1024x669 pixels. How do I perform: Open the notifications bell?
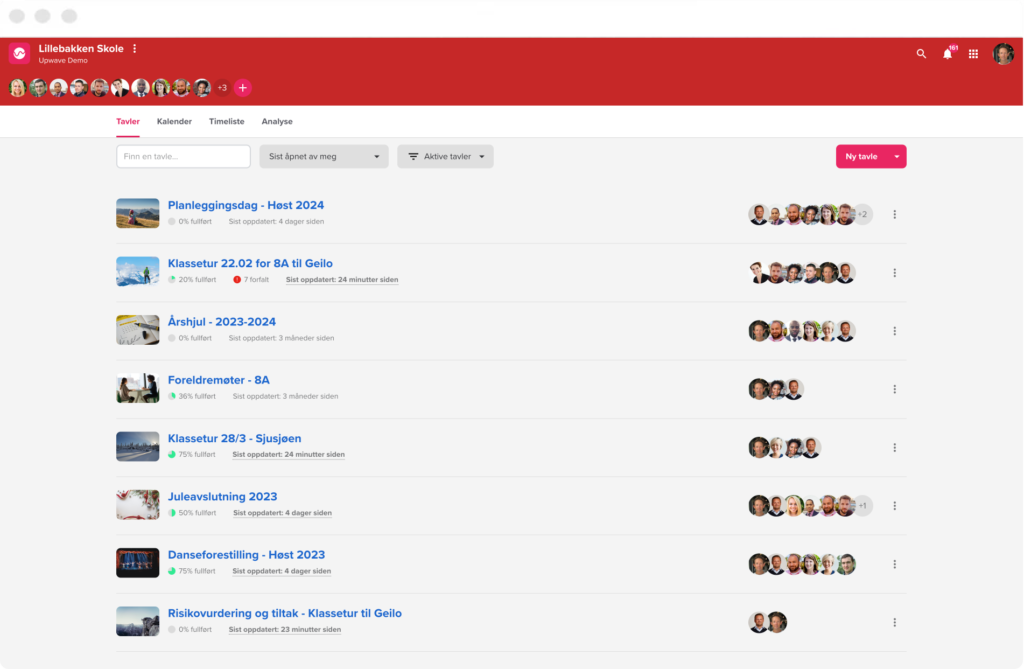coord(948,54)
